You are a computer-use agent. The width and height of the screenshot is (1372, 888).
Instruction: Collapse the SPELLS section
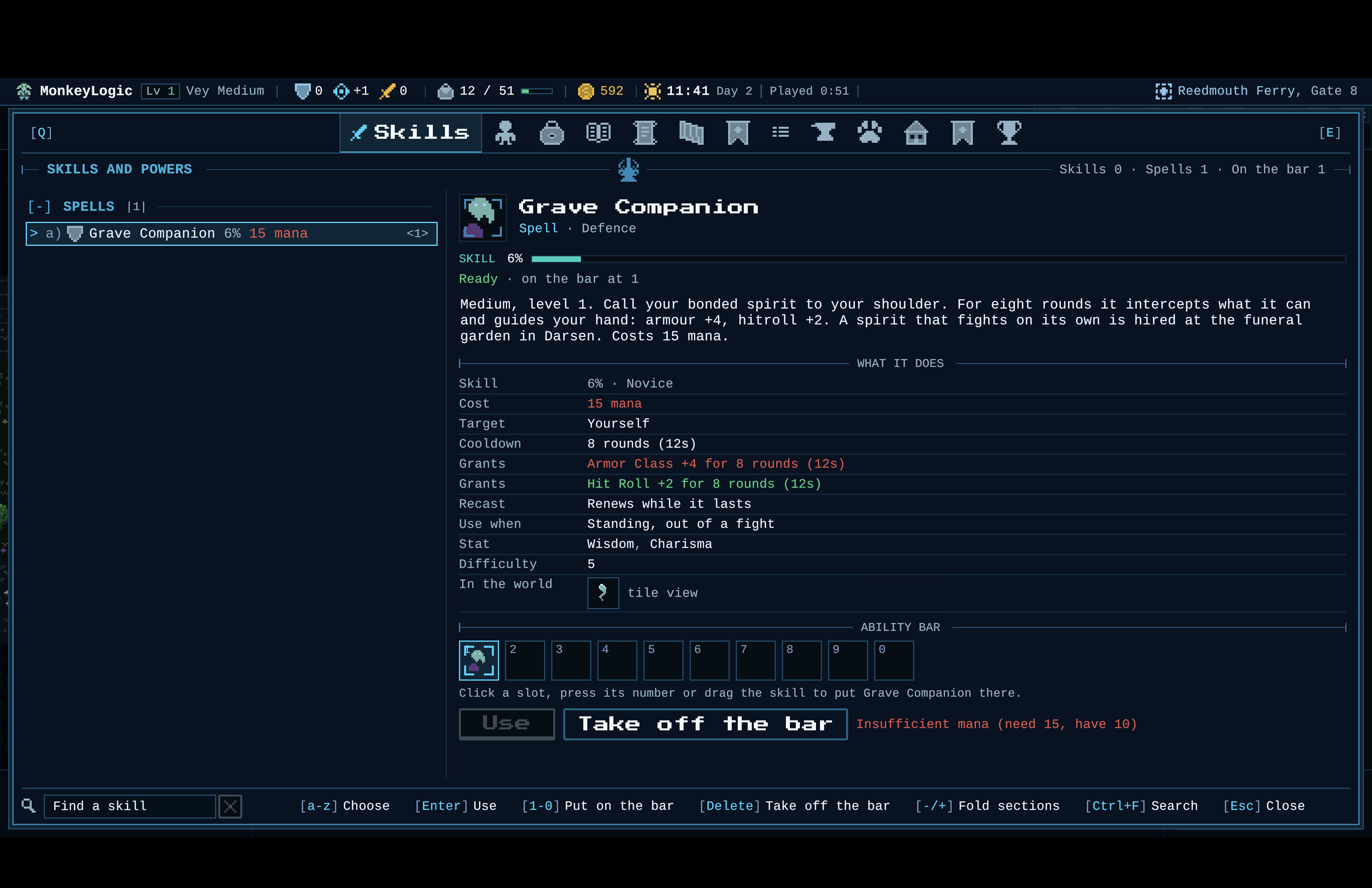tap(39, 206)
